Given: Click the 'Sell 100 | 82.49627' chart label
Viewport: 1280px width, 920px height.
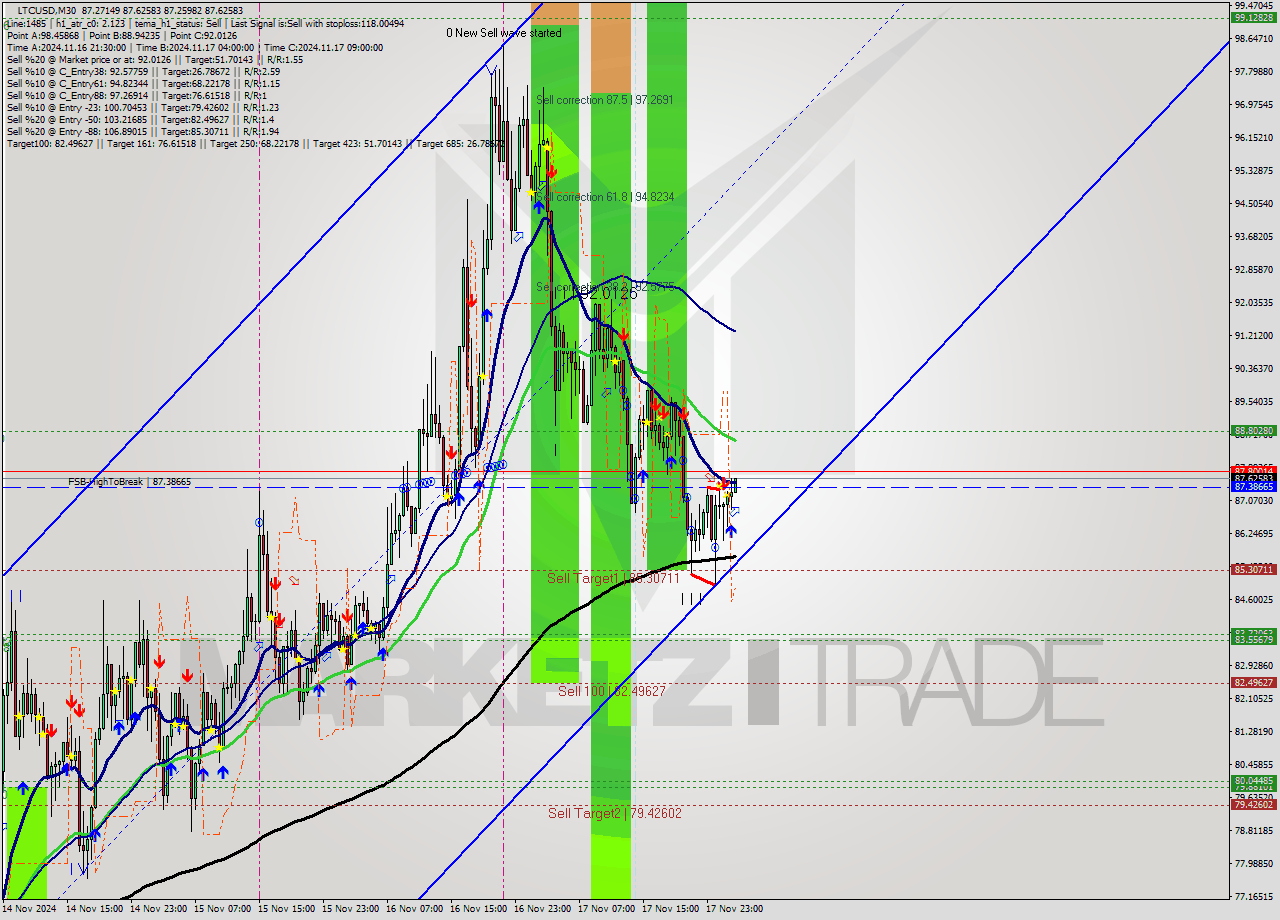Looking at the screenshot, I should [x=612, y=691].
